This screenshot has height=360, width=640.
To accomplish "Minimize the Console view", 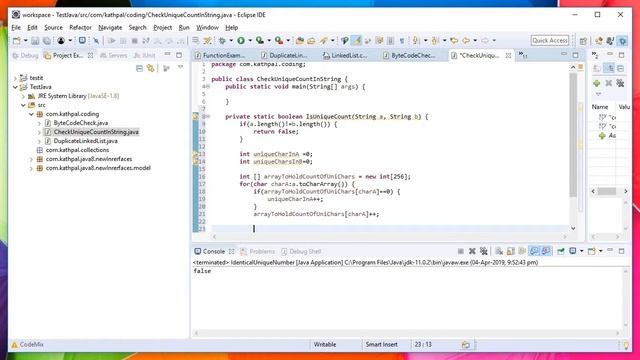I will pos(610,251).
